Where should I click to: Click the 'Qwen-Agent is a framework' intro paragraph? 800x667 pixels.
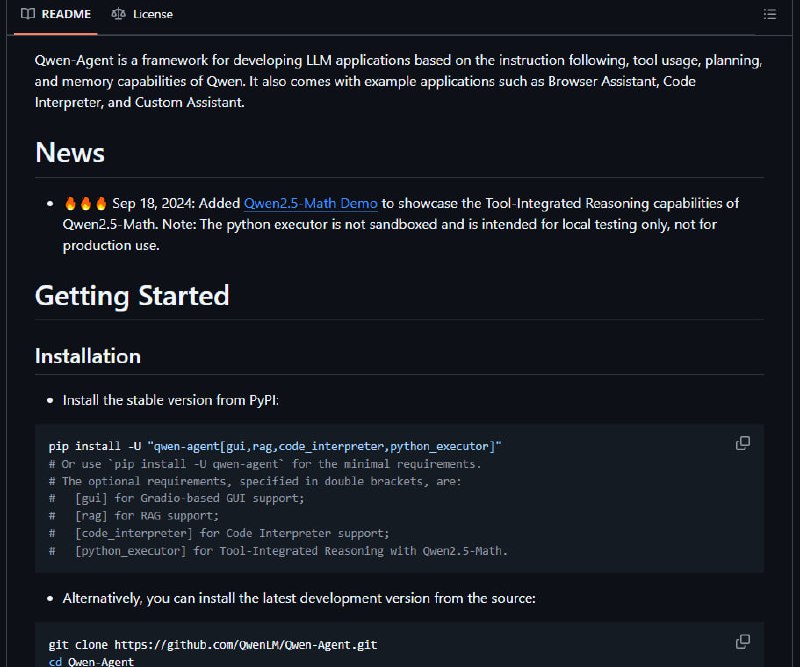(x=398, y=81)
